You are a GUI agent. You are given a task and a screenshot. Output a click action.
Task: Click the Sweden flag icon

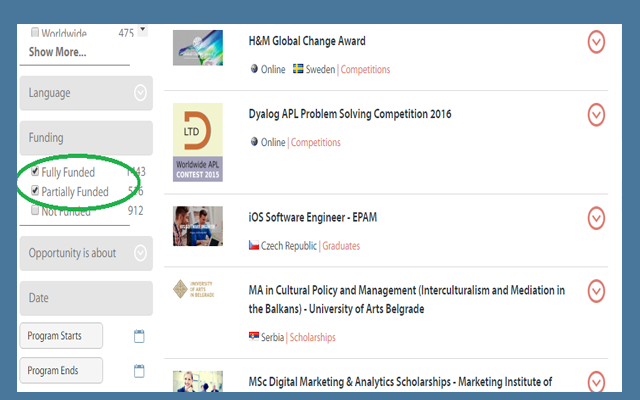point(298,69)
